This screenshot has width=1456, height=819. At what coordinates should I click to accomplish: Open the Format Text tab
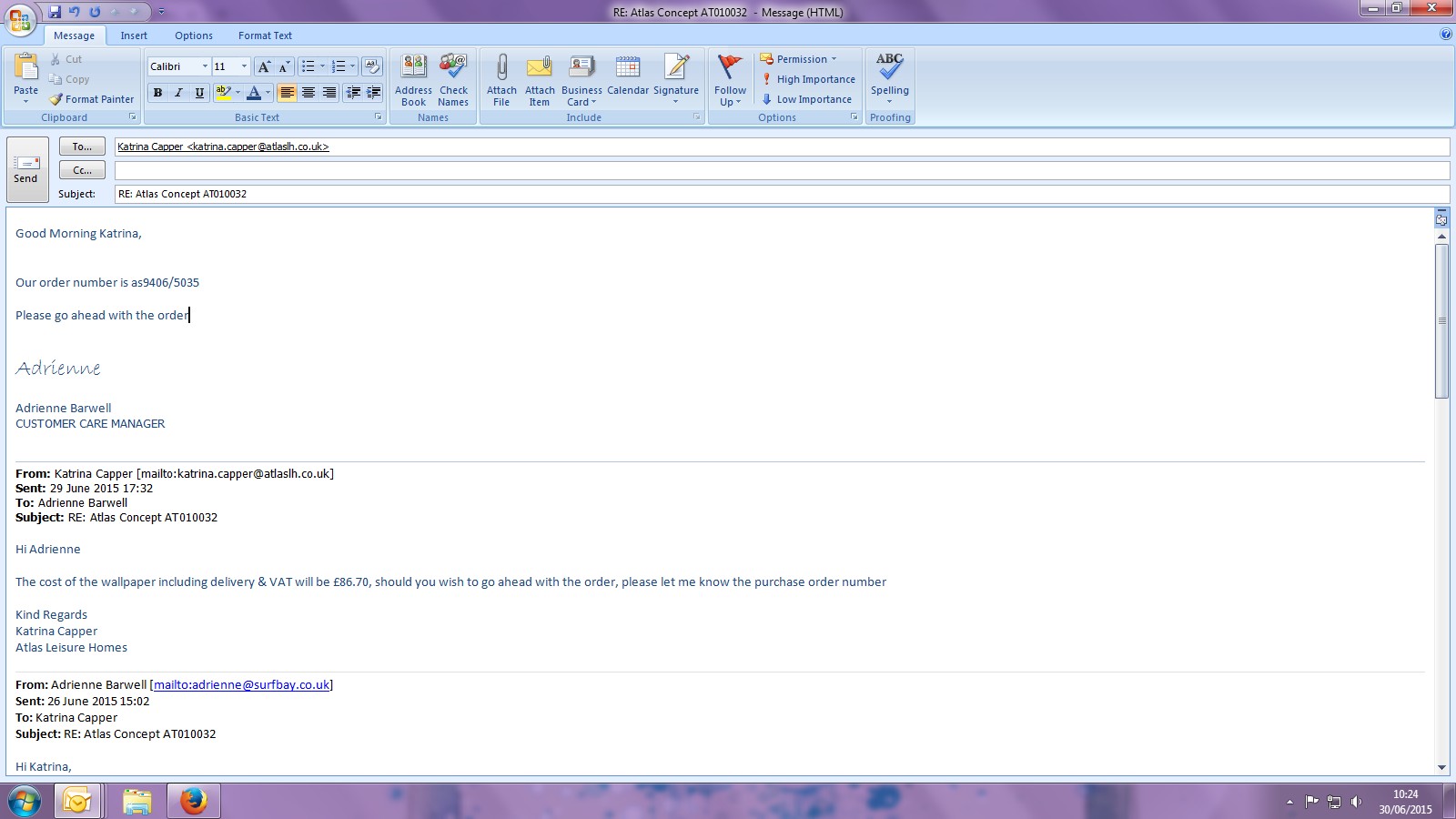(265, 35)
